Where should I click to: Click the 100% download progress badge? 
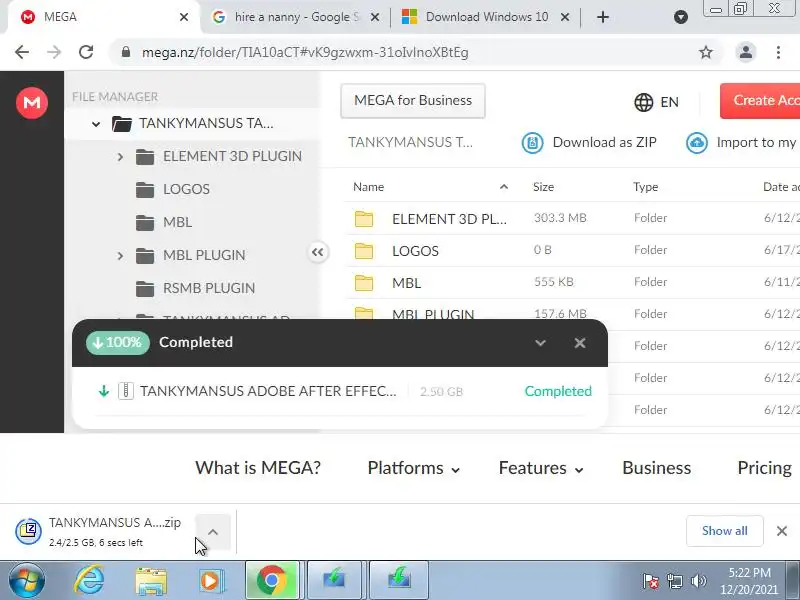[x=117, y=342]
